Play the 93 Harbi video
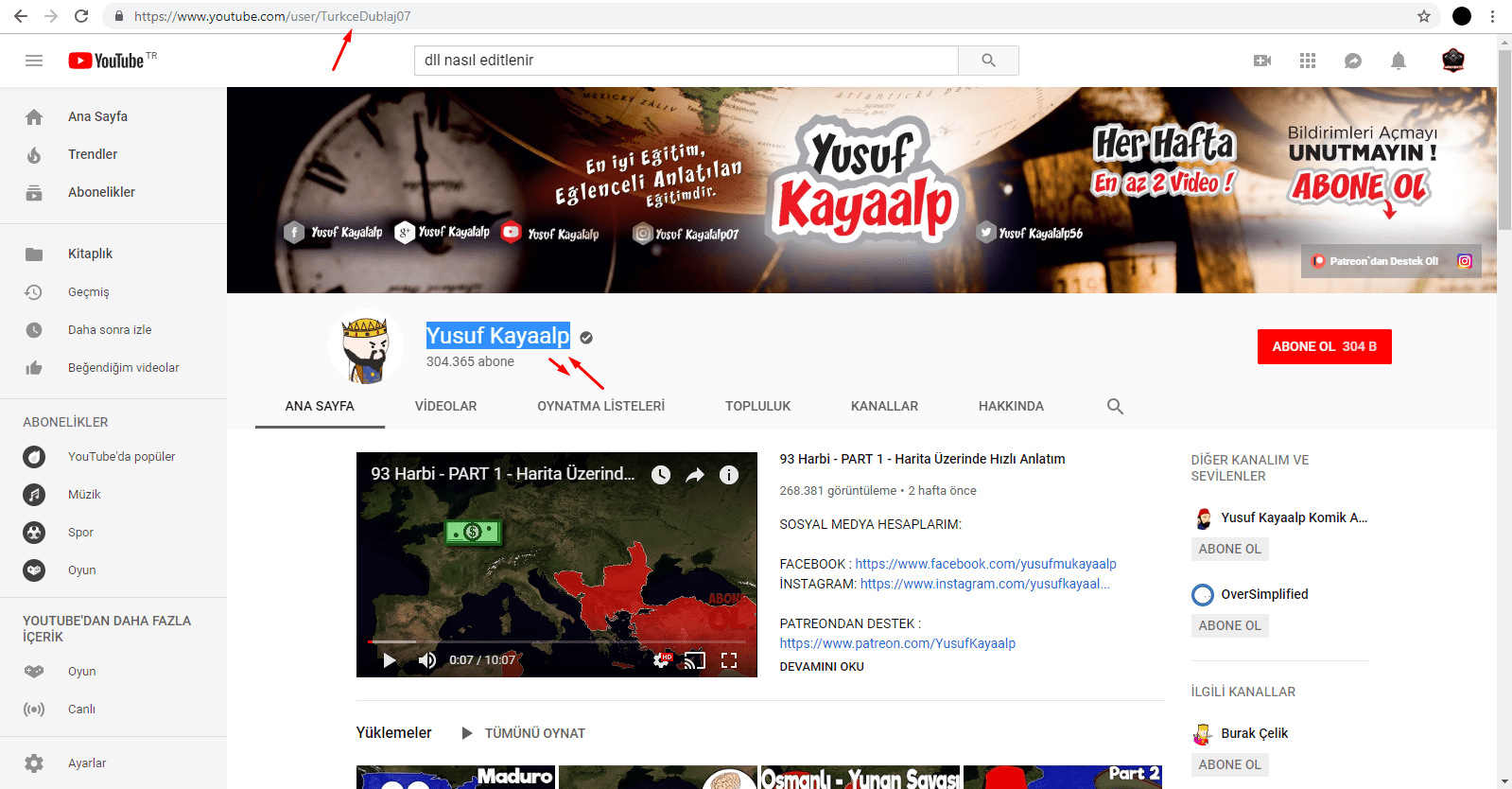 coord(389,659)
